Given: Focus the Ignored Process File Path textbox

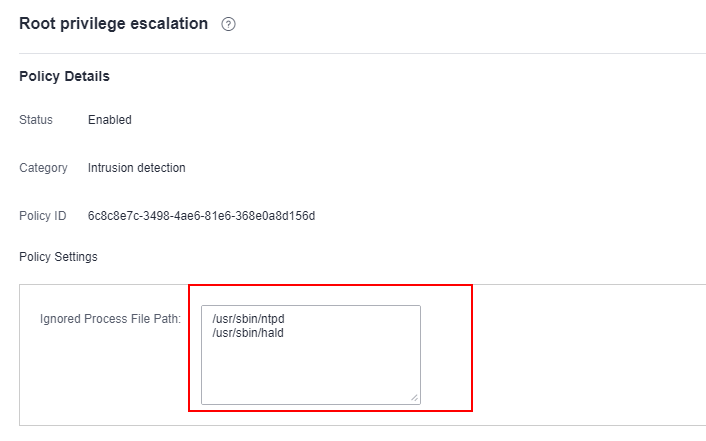Looking at the screenshot, I should (311, 355).
